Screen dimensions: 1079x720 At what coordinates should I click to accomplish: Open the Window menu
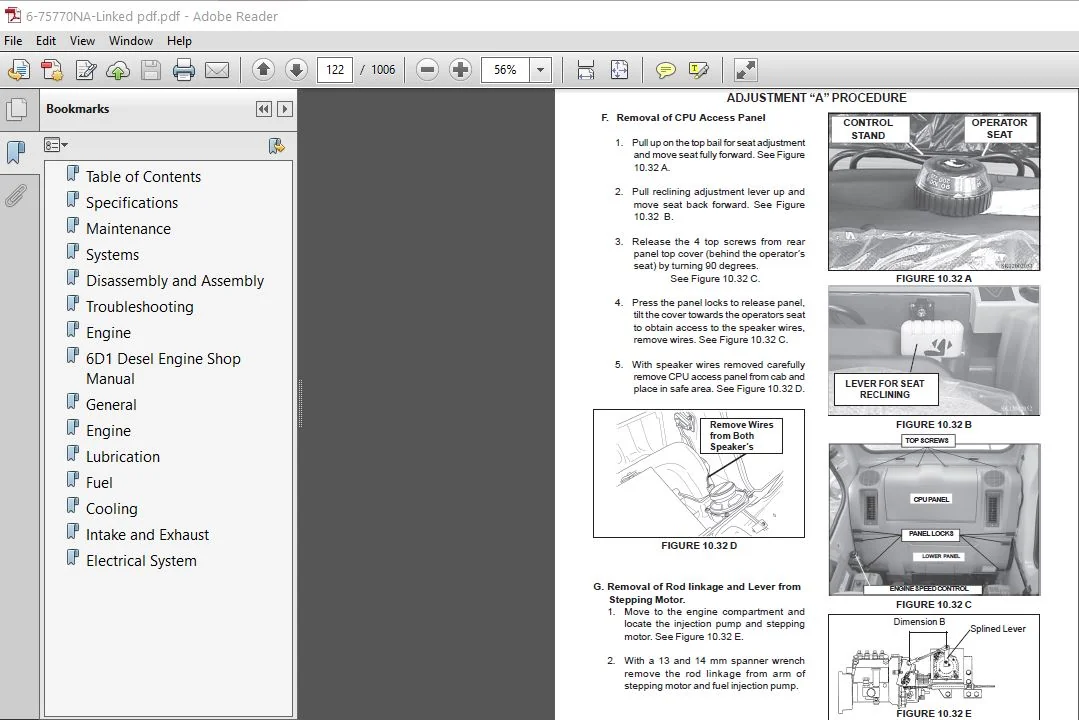pos(131,41)
